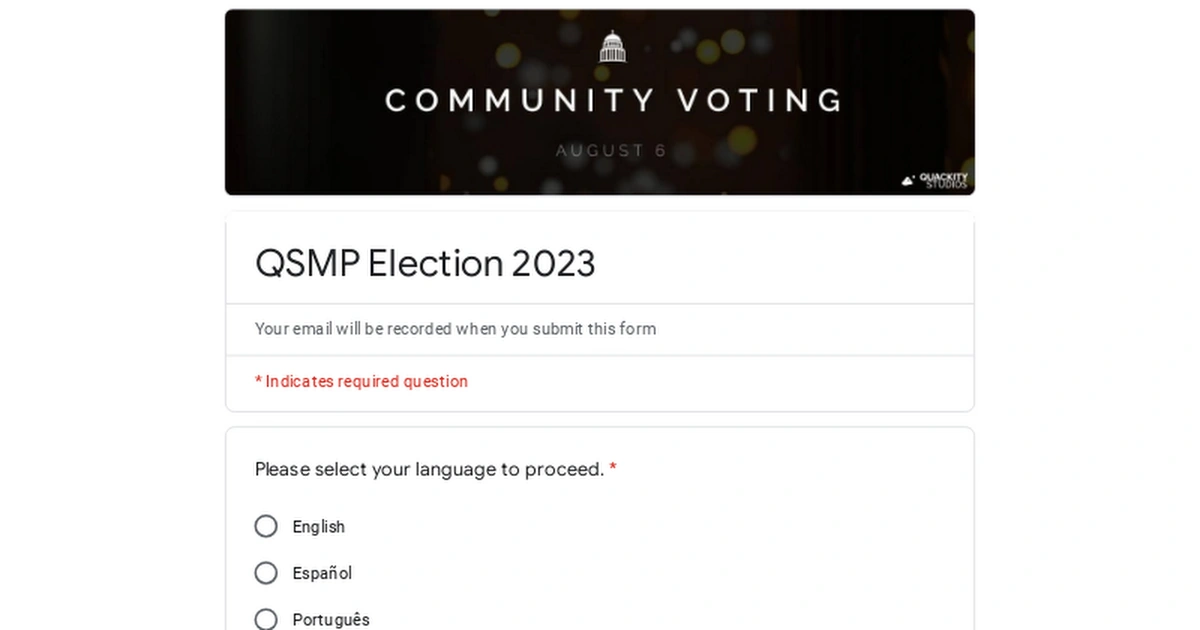Click the Quackity Studios logo
Screen dimensions: 1200x630
(938, 180)
